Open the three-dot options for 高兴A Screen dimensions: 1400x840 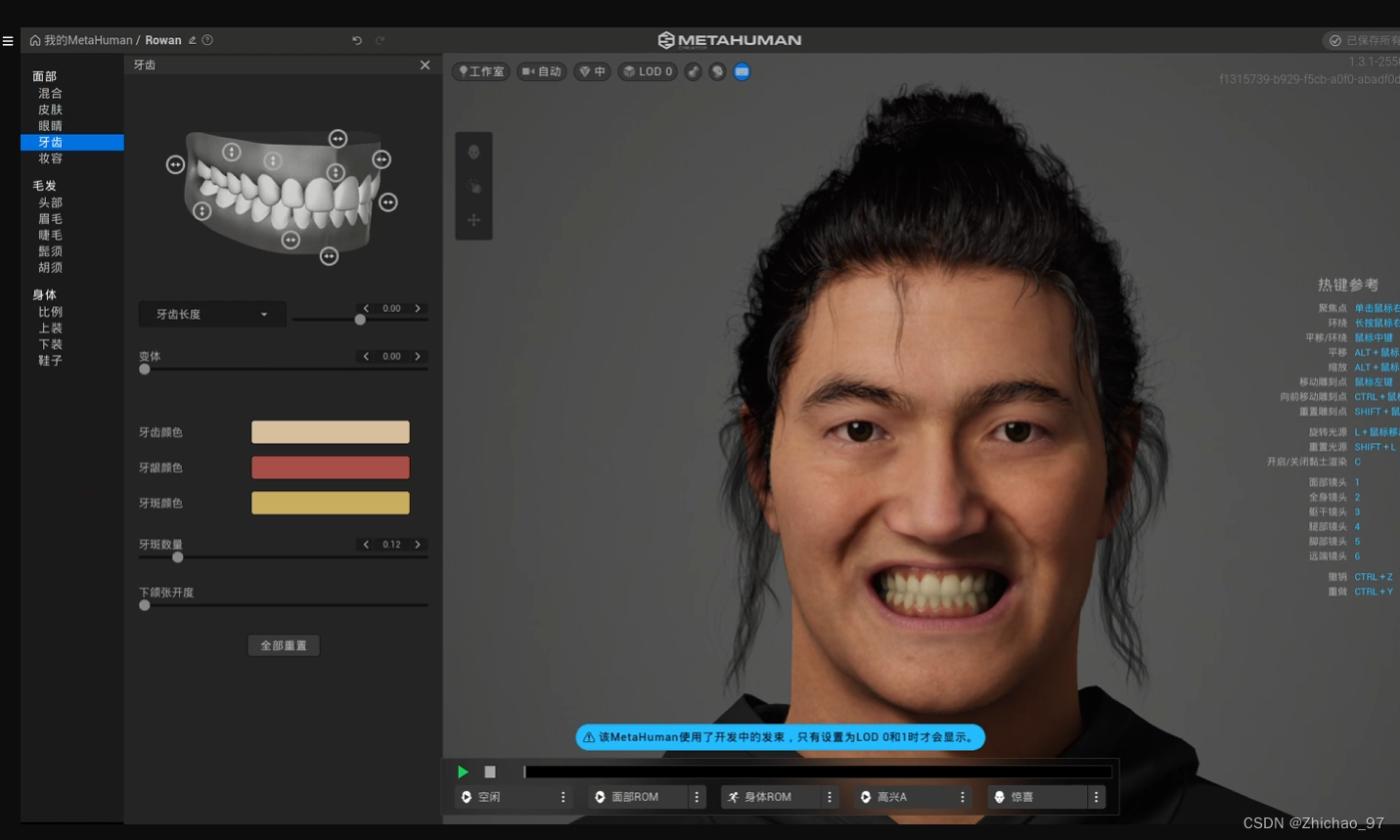point(963,797)
